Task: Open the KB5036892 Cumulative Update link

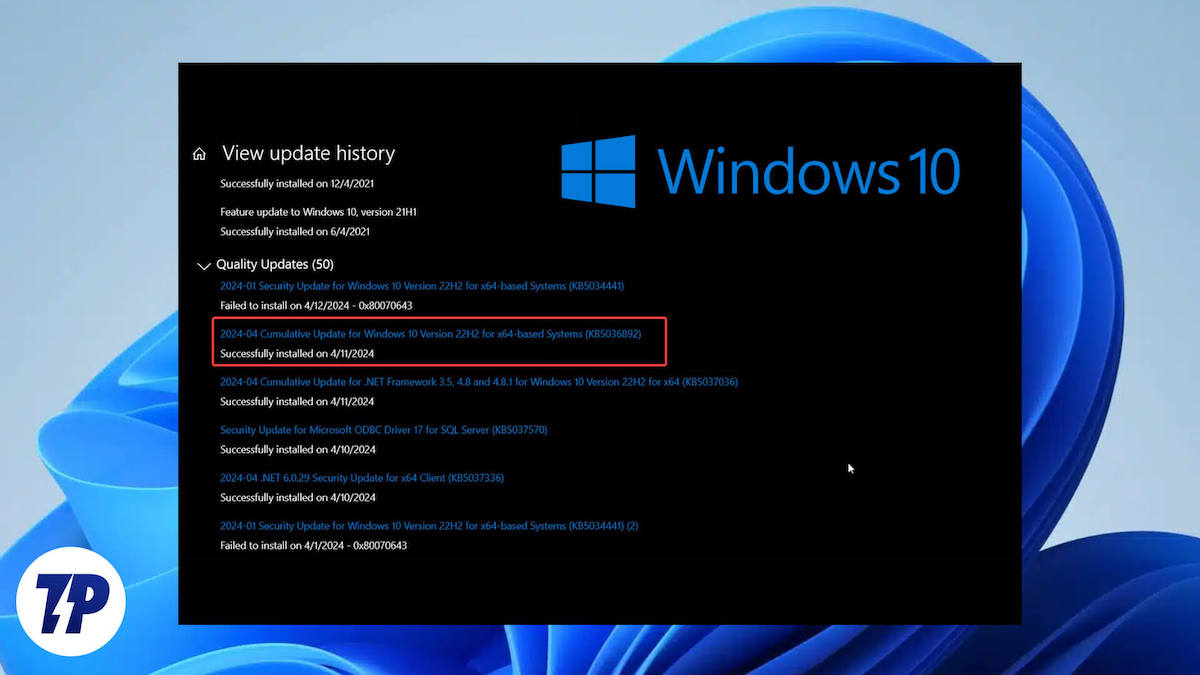Action: 430,333
